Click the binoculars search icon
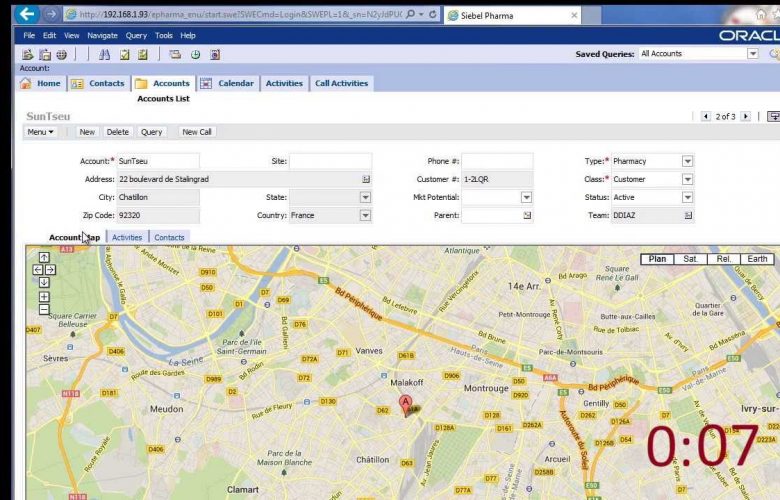 click(x=104, y=54)
